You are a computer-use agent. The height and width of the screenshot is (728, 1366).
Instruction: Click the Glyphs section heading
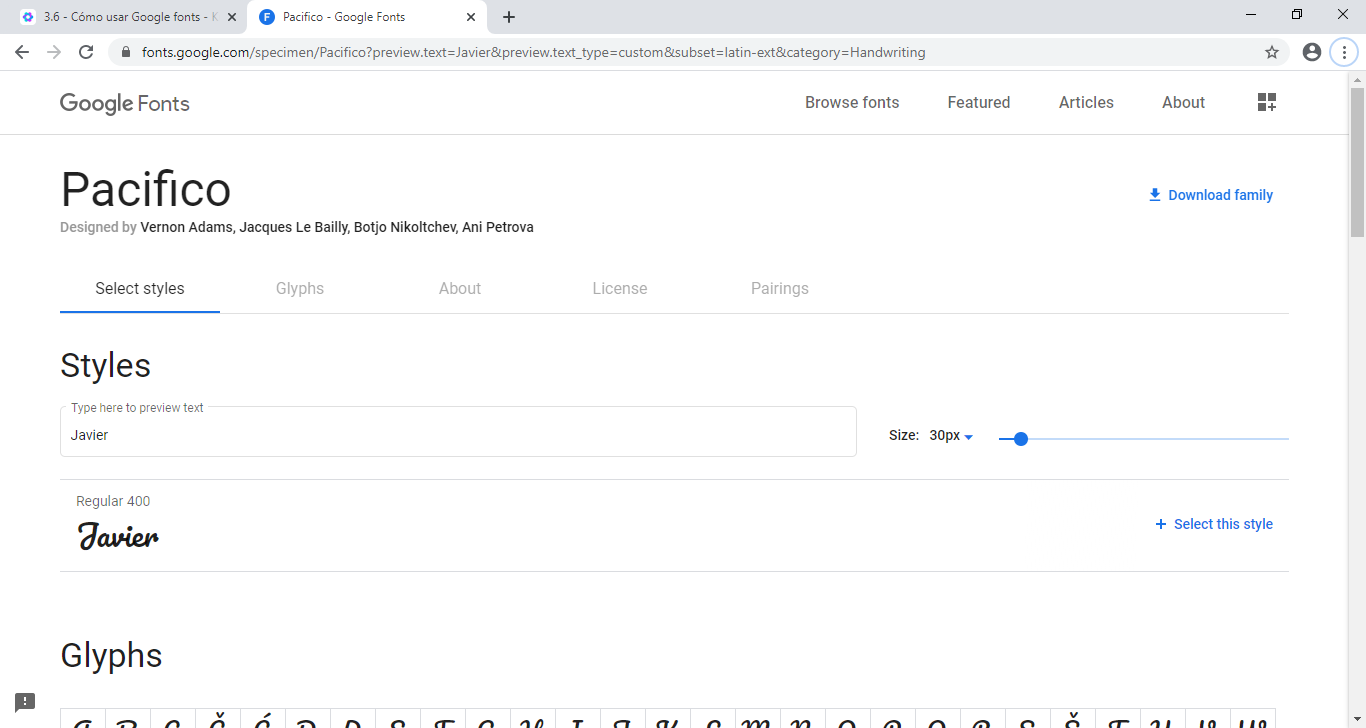point(111,655)
